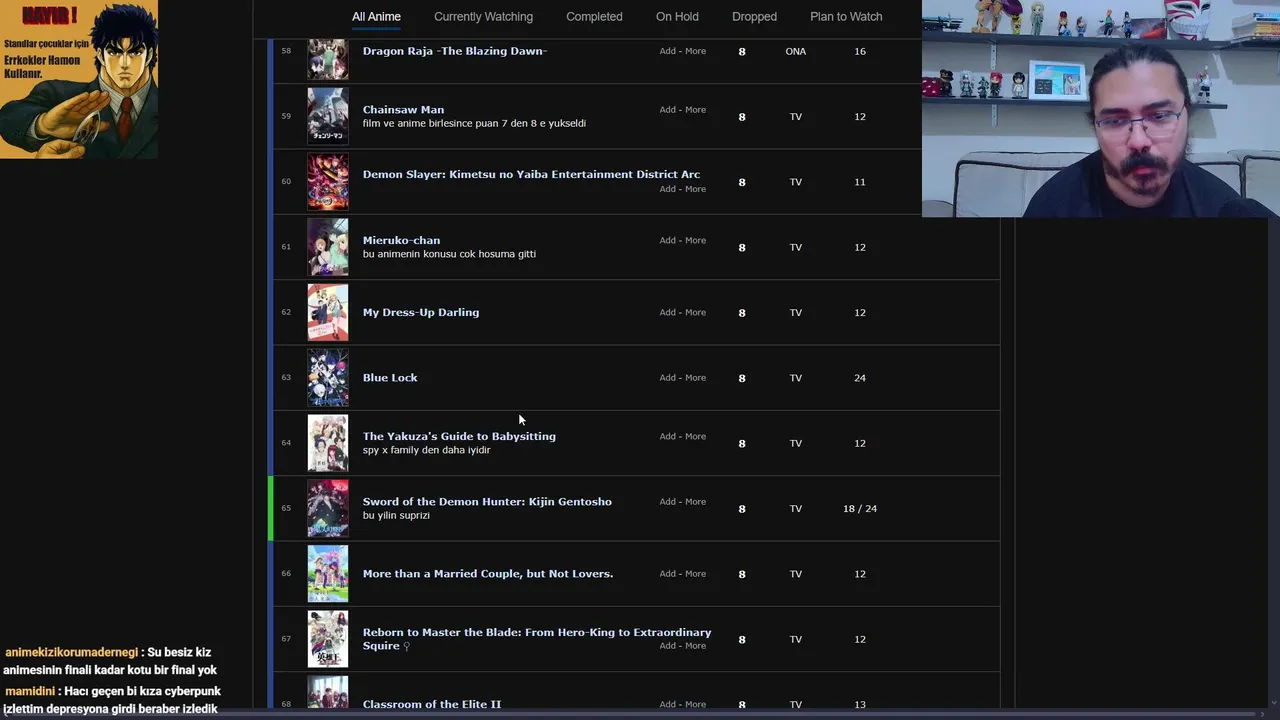Click More in More than a Married Couple row
Screen dimensions: 1280x720
tap(695, 574)
